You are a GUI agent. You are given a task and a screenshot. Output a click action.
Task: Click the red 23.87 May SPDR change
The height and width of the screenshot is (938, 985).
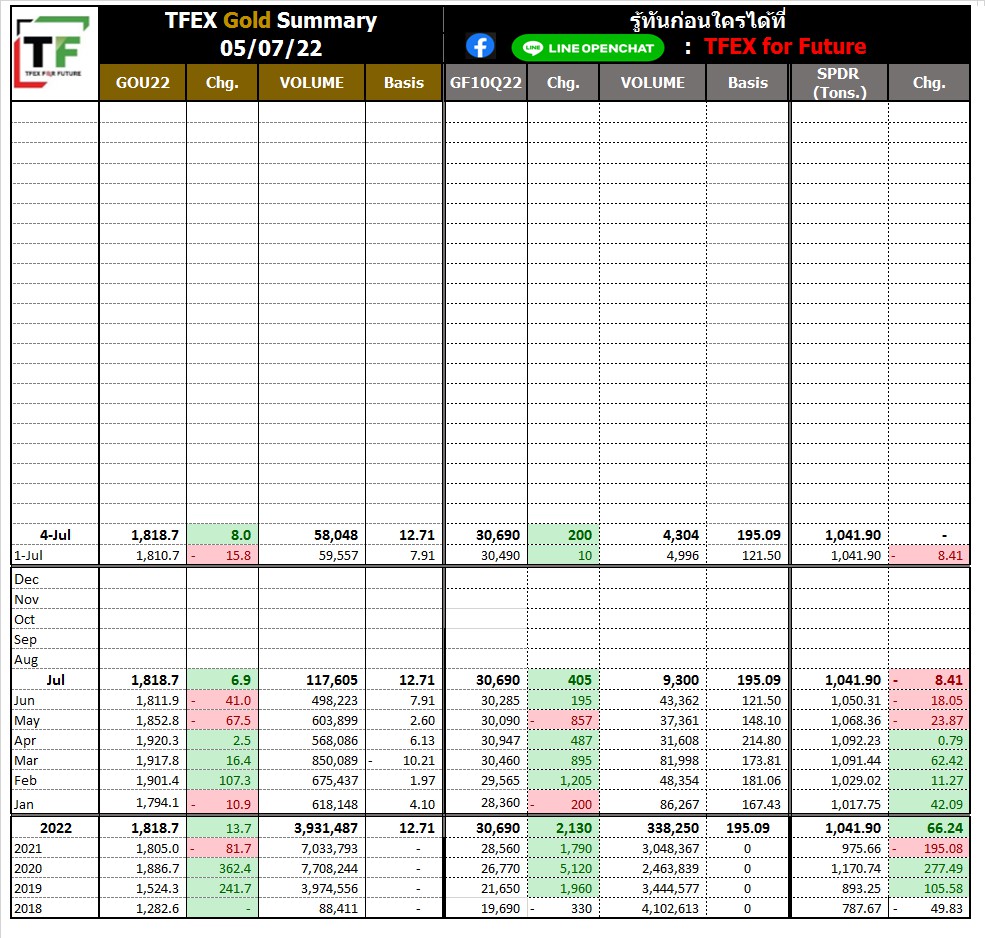pyautogui.click(x=928, y=721)
